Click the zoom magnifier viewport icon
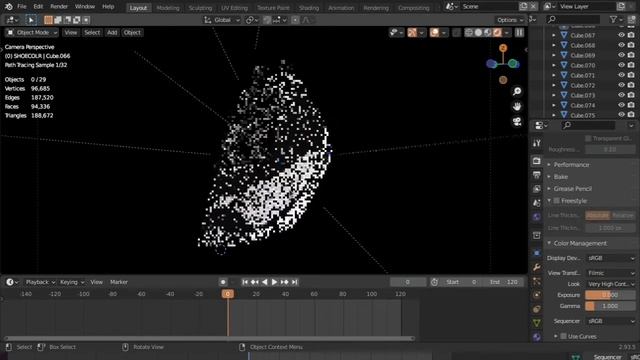Image resolution: width=640 pixels, height=360 pixels. pos(517,91)
